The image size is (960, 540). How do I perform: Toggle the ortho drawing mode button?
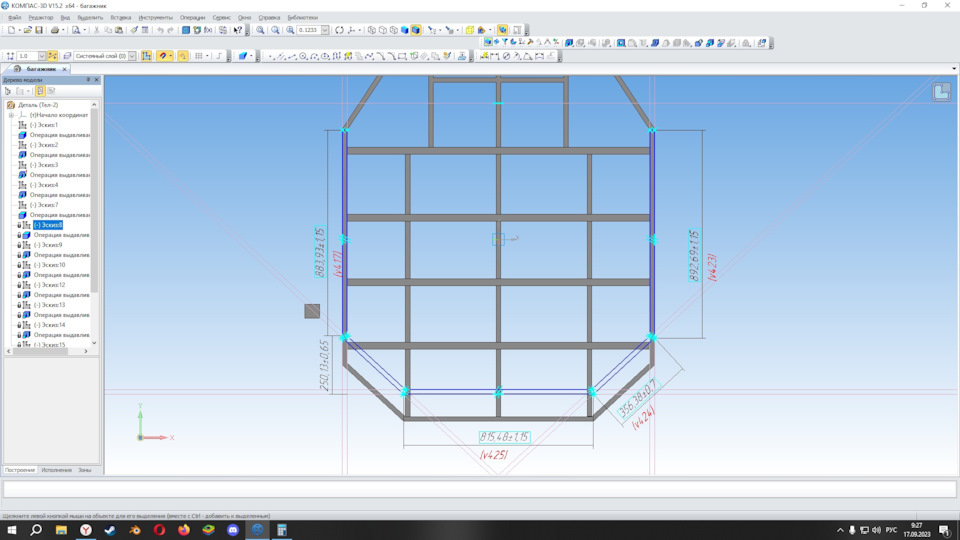pos(218,56)
